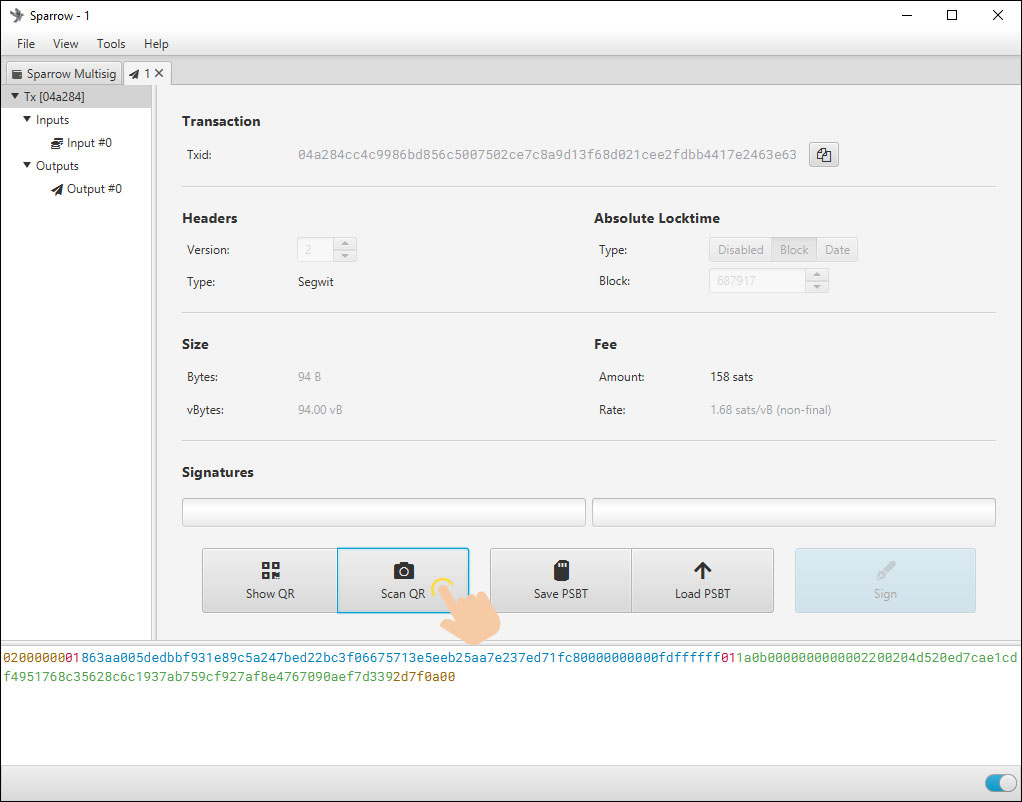Toggle the connection switch in the status bar
Image resolution: width=1022 pixels, height=802 pixels.
999,782
